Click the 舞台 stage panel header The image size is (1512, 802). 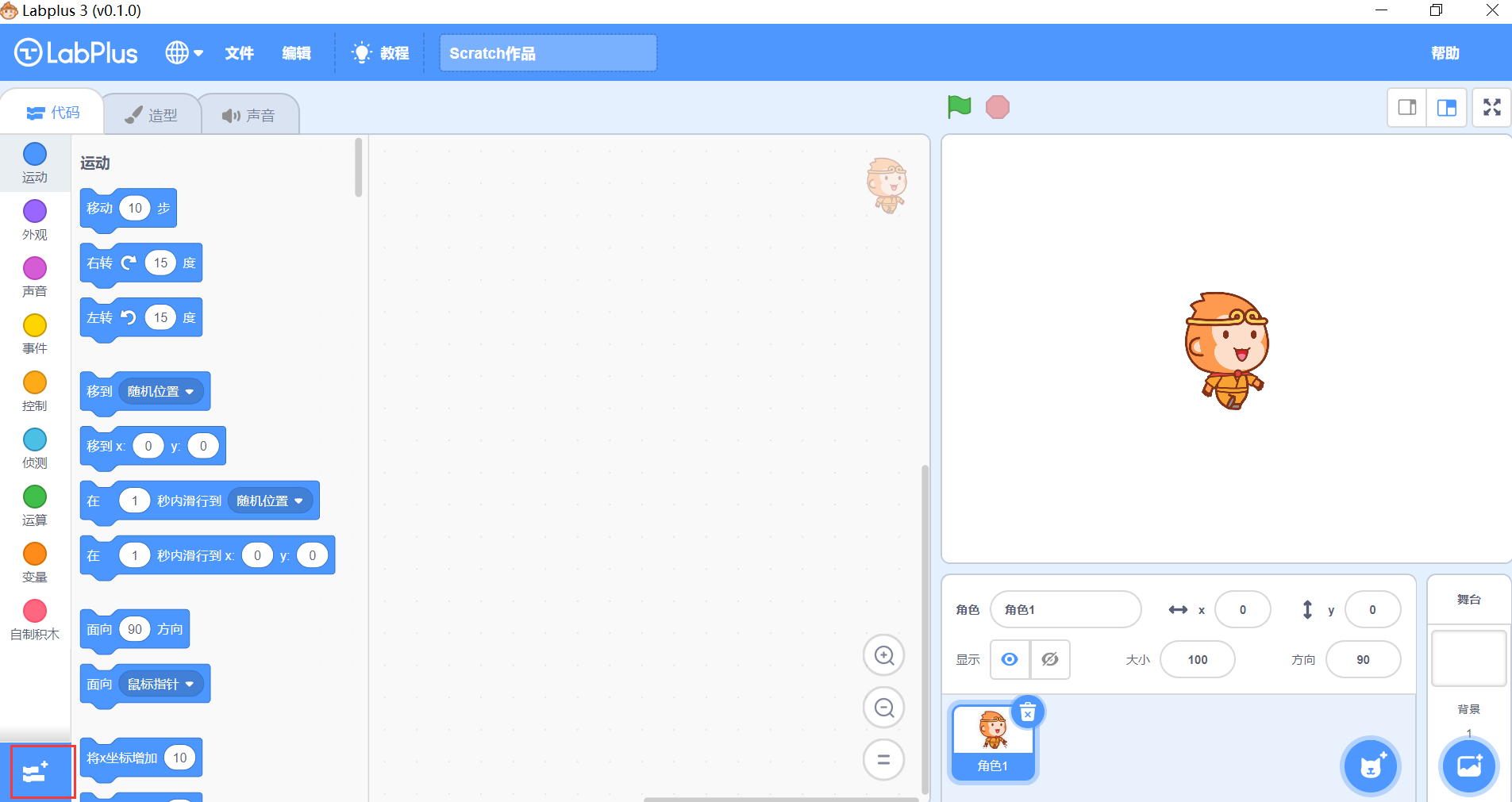pos(1469,600)
